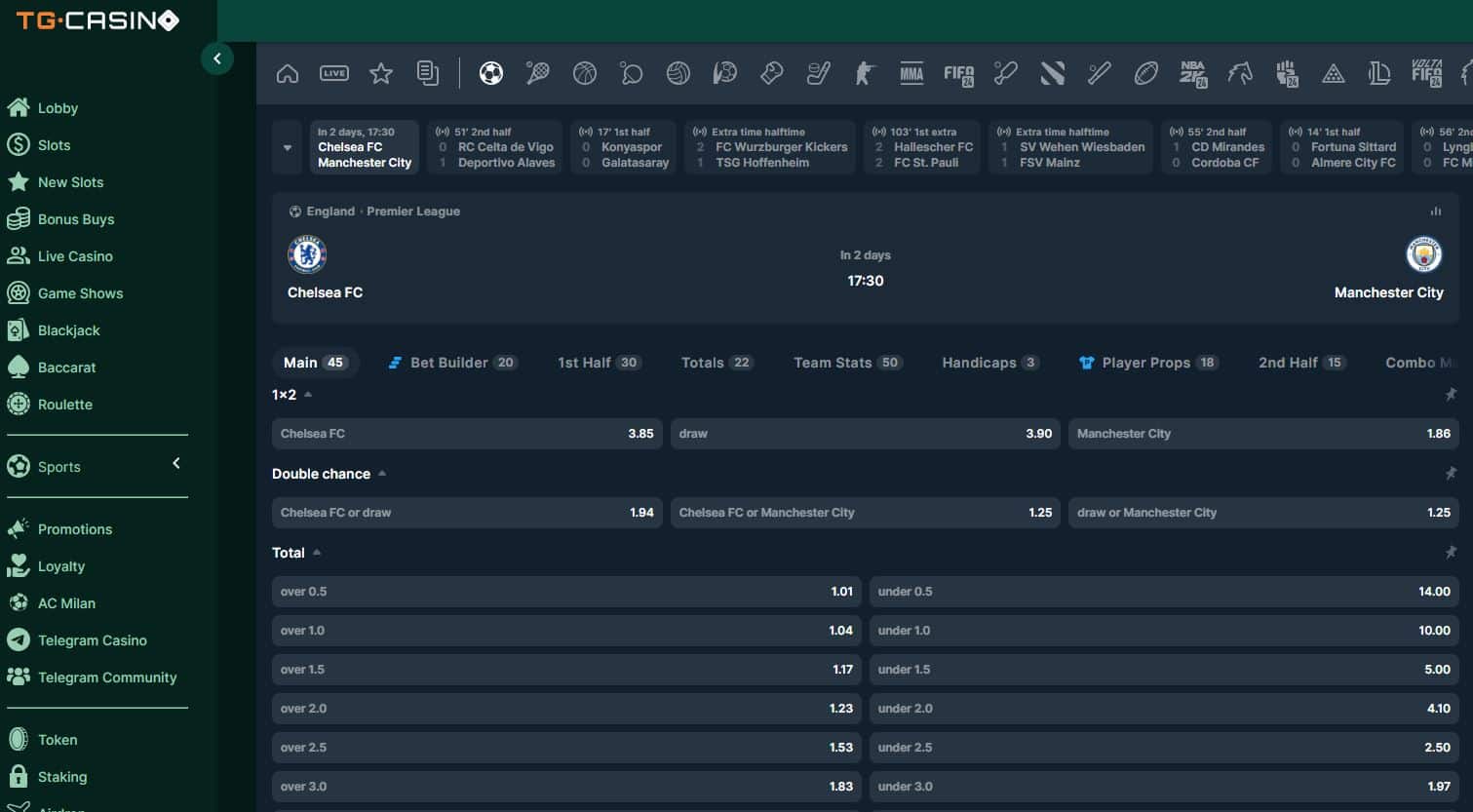Select Chelsea FC or draw odds
The width and height of the screenshot is (1473, 812).
[467, 513]
